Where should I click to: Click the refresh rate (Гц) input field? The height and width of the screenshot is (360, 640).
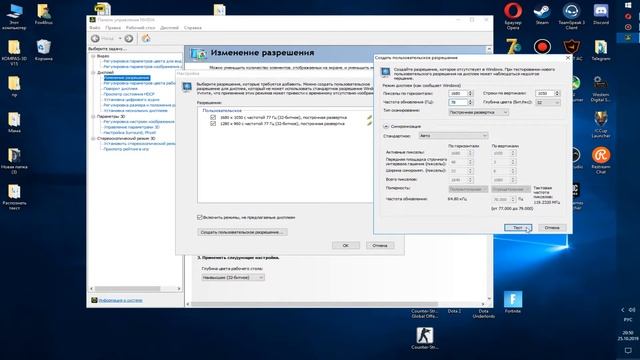pyautogui.click(x=458, y=102)
